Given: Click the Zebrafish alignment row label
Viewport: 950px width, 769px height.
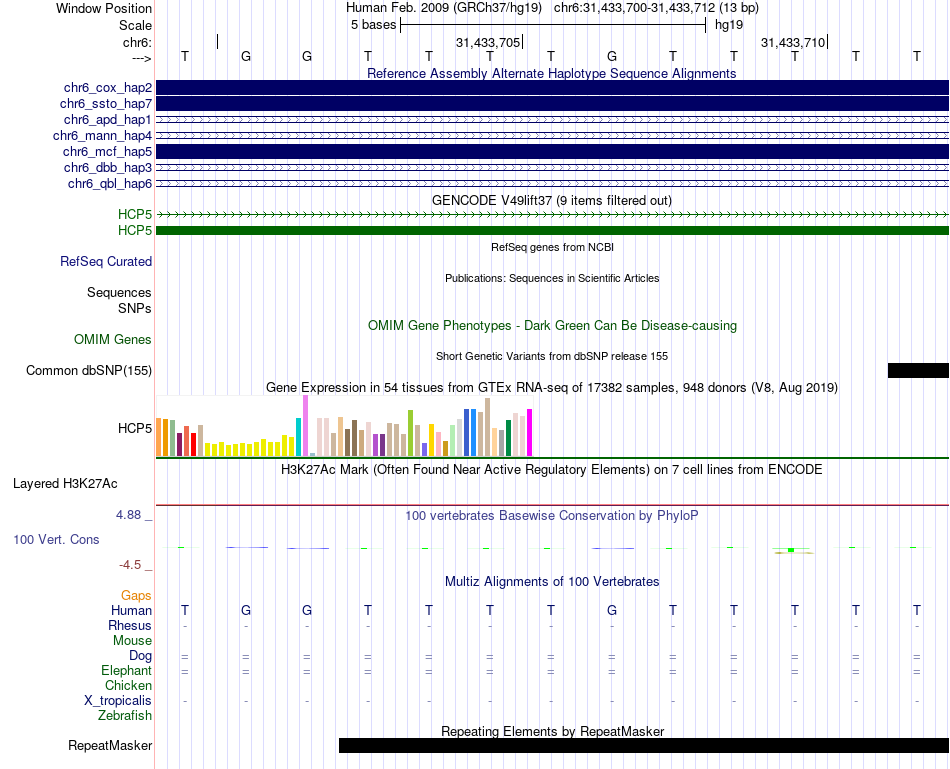Looking at the screenshot, I should (x=124, y=715).
